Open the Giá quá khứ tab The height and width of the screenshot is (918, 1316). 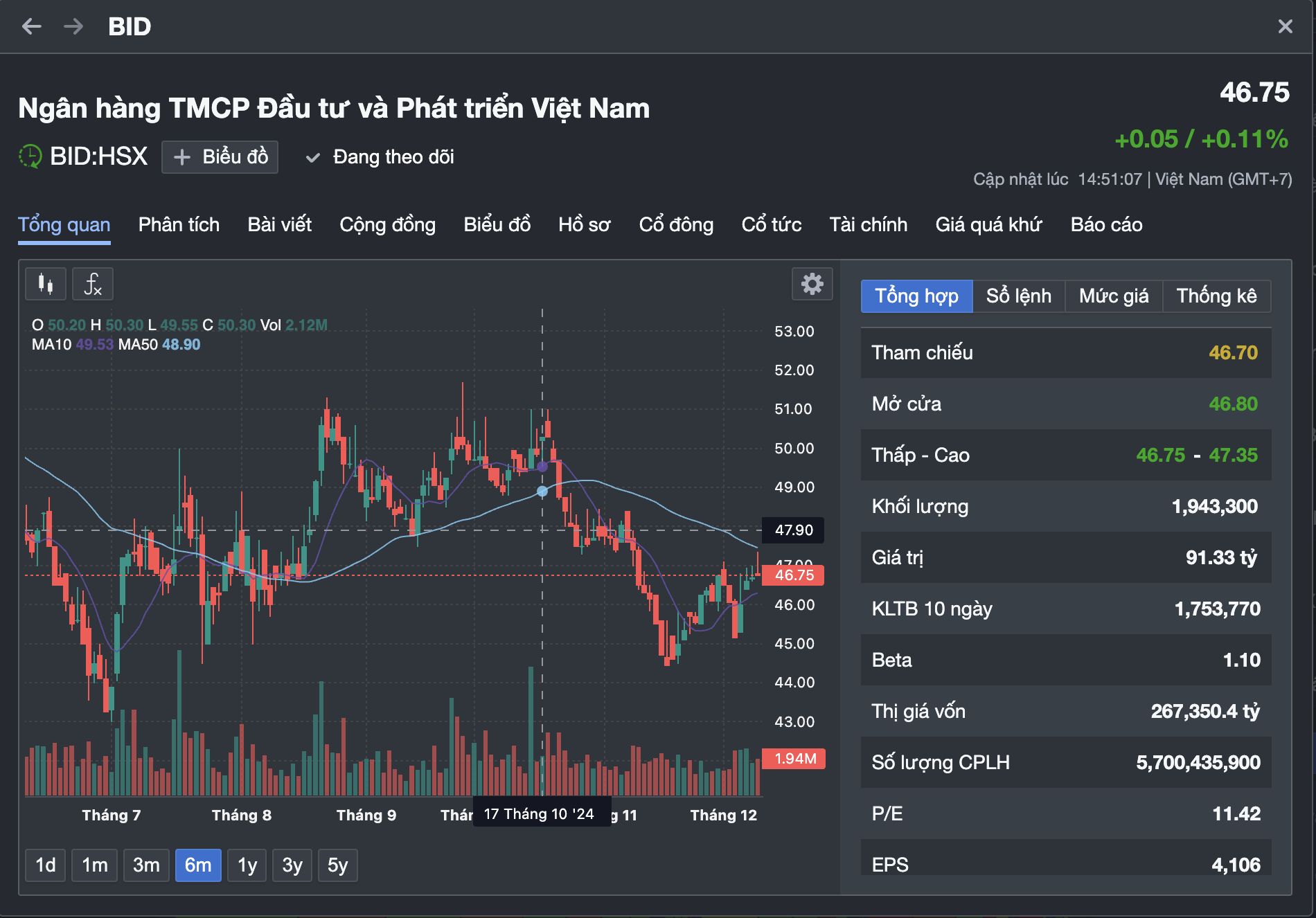pos(989,225)
